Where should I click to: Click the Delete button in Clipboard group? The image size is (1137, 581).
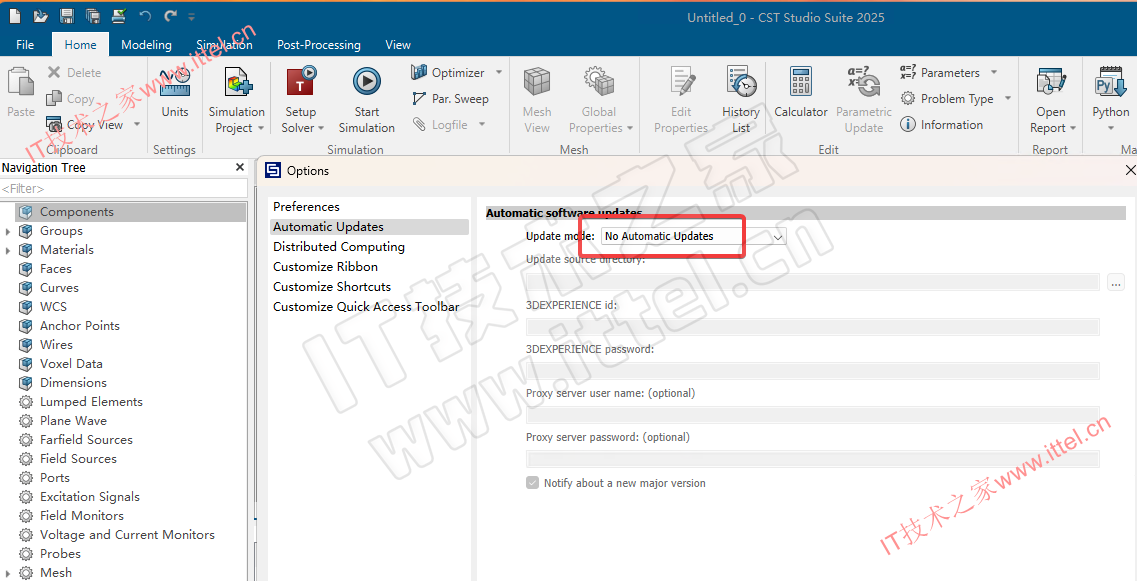(x=75, y=73)
